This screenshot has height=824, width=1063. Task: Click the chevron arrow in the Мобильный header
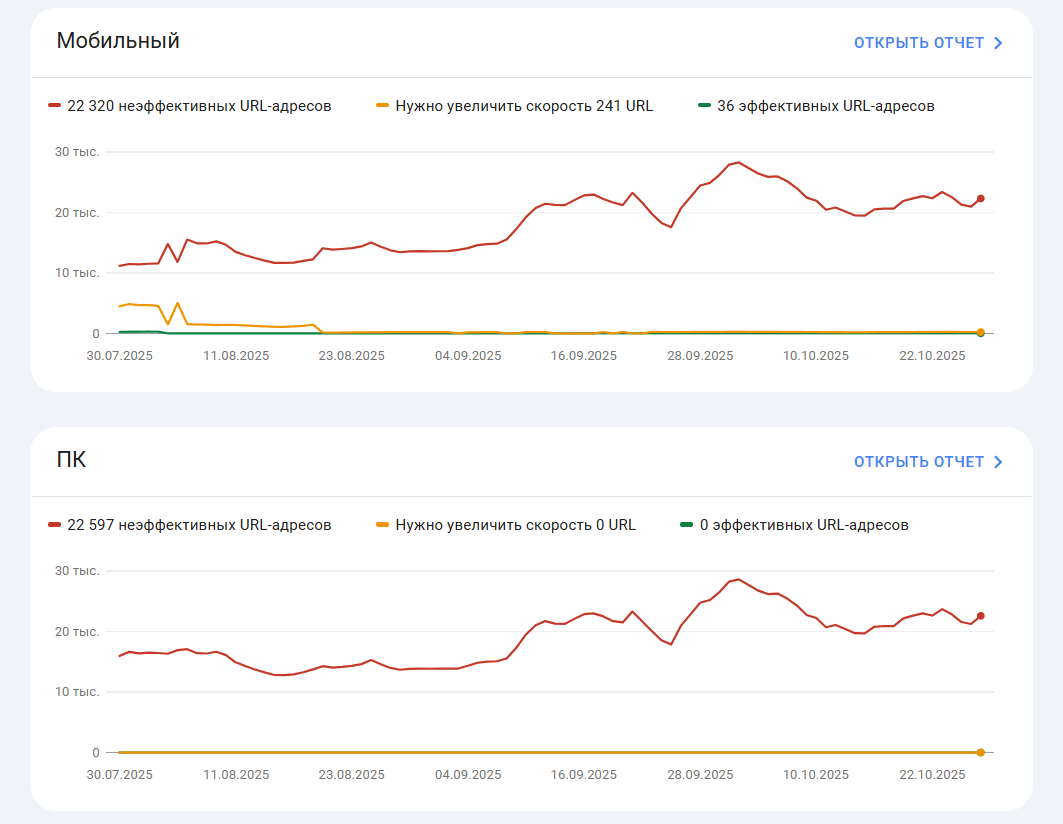(x=998, y=43)
